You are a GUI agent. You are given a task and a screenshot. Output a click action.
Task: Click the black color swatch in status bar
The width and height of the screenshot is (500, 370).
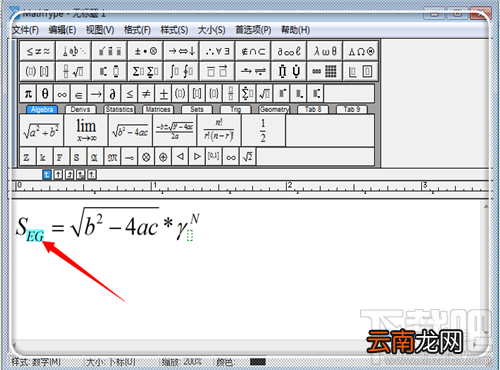click(258, 362)
